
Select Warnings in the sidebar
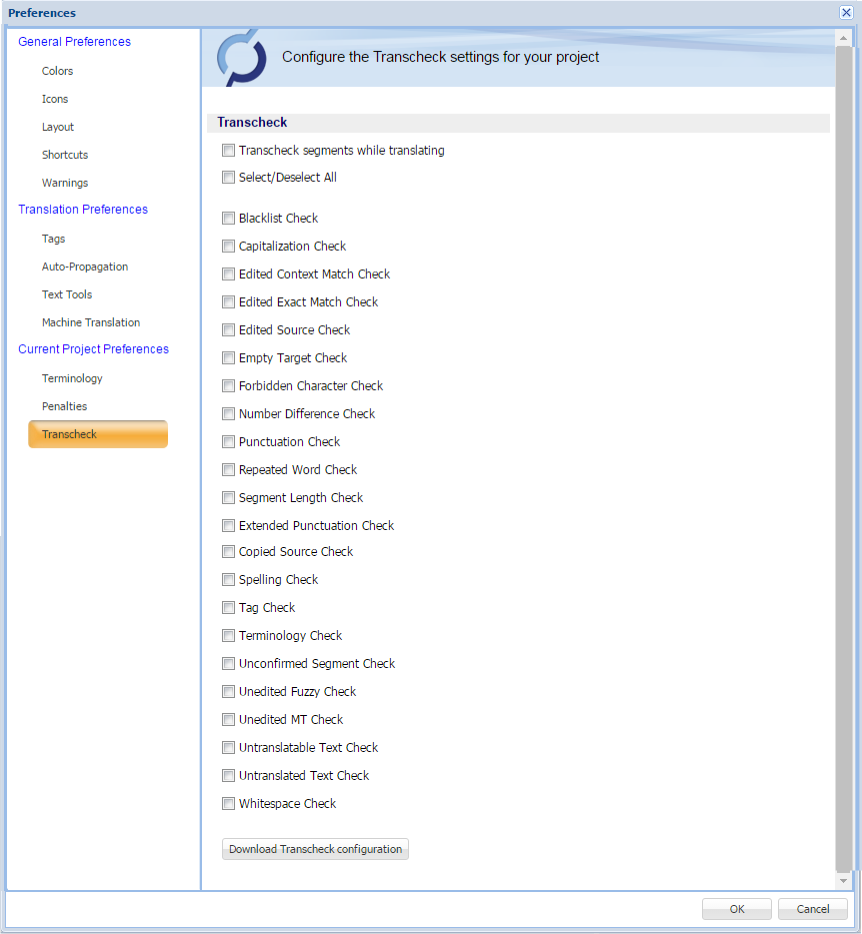(x=65, y=183)
